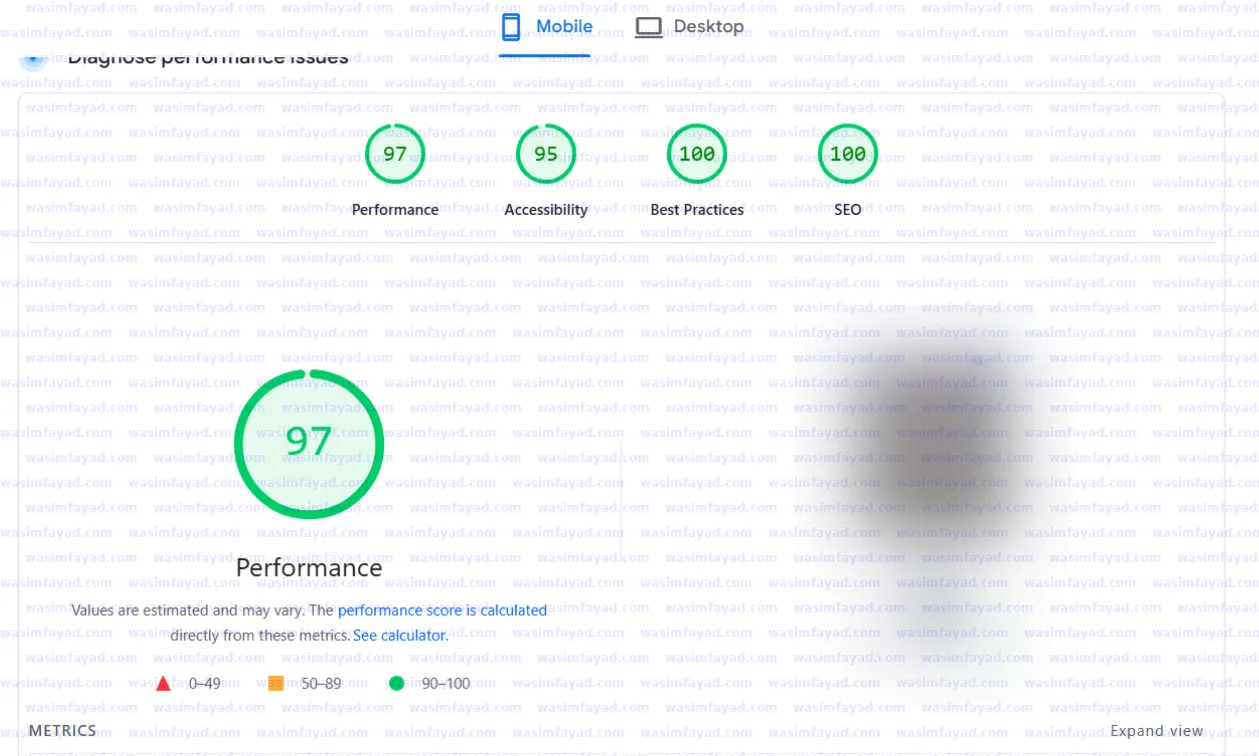
Task: Click the red triangle 0–49 legend icon
Action: point(163,684)
